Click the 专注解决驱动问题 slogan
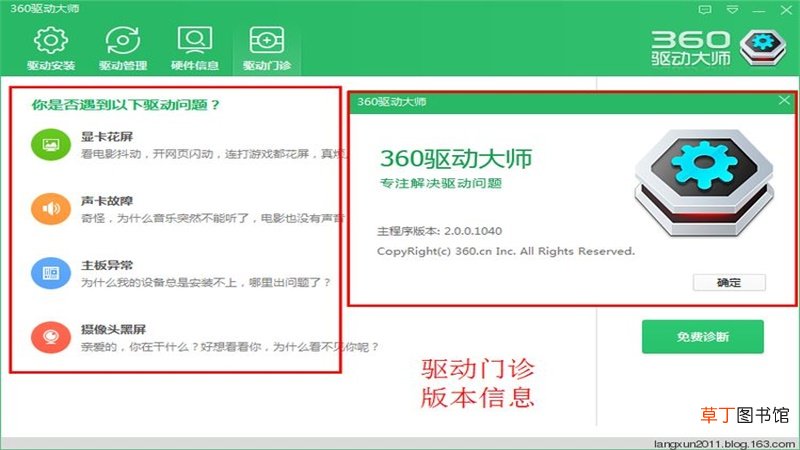800x450 pixels. pos(441,183)
